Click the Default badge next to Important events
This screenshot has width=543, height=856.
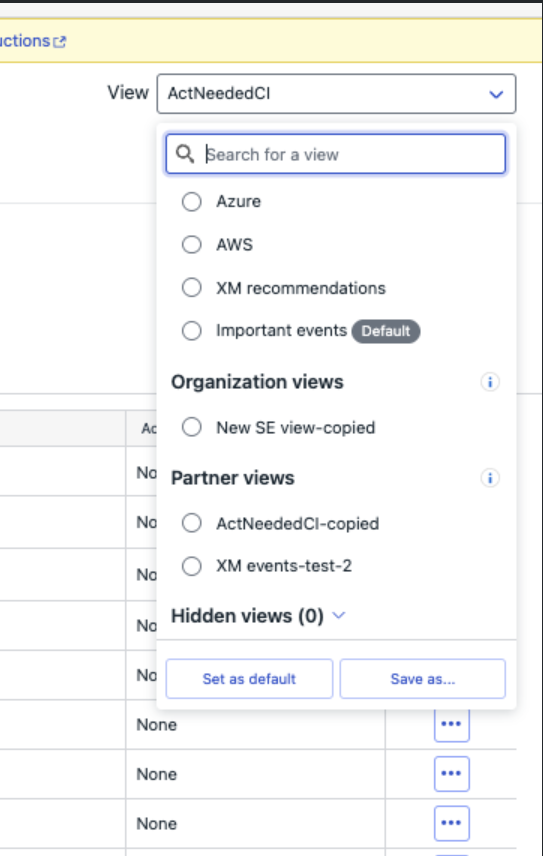(x=386, y=331)
